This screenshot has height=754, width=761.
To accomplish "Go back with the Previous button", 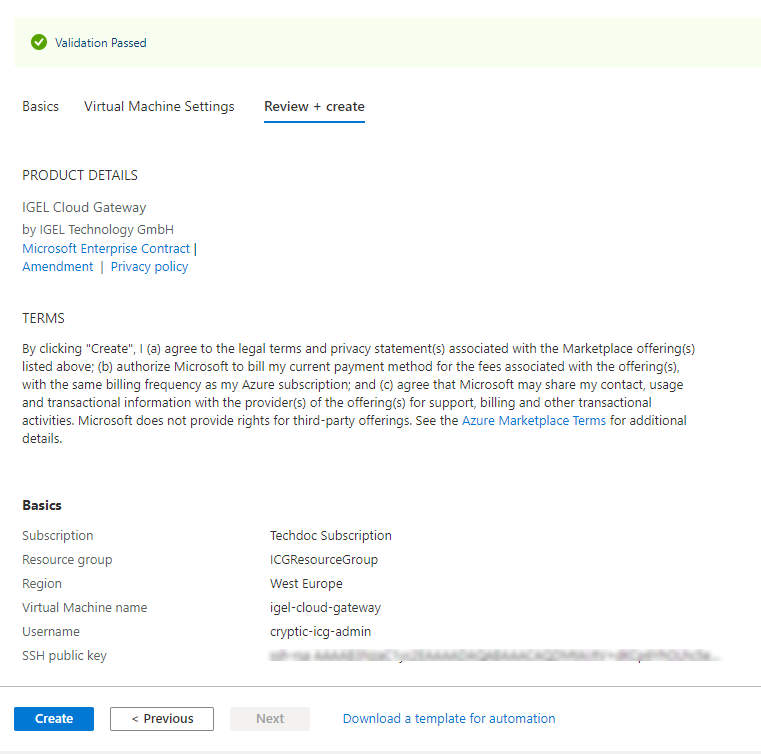I will [x=162, y=718].
